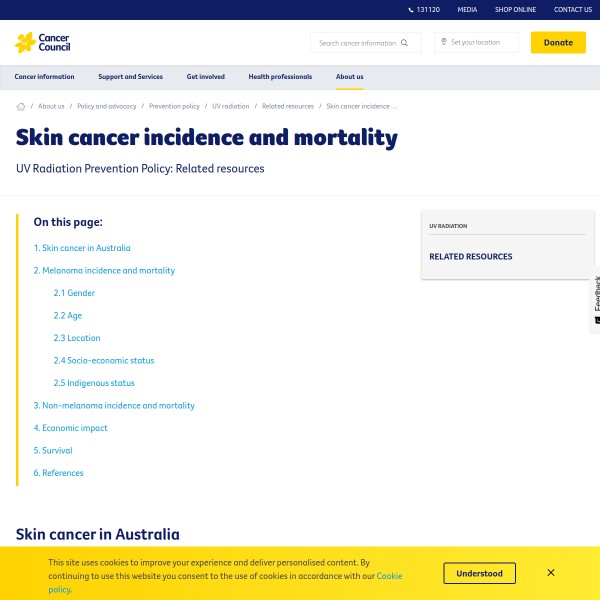Click the search magnifier icon
The height and width of the screenshot is (600, 600).
(405, 43)
